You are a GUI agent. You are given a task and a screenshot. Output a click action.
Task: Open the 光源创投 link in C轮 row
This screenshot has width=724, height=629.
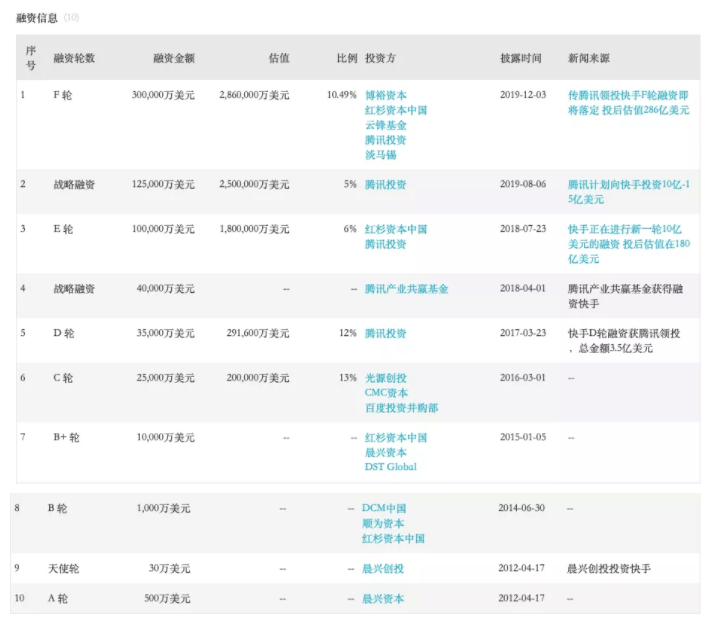pyautogui.click(x=385, y=378)
